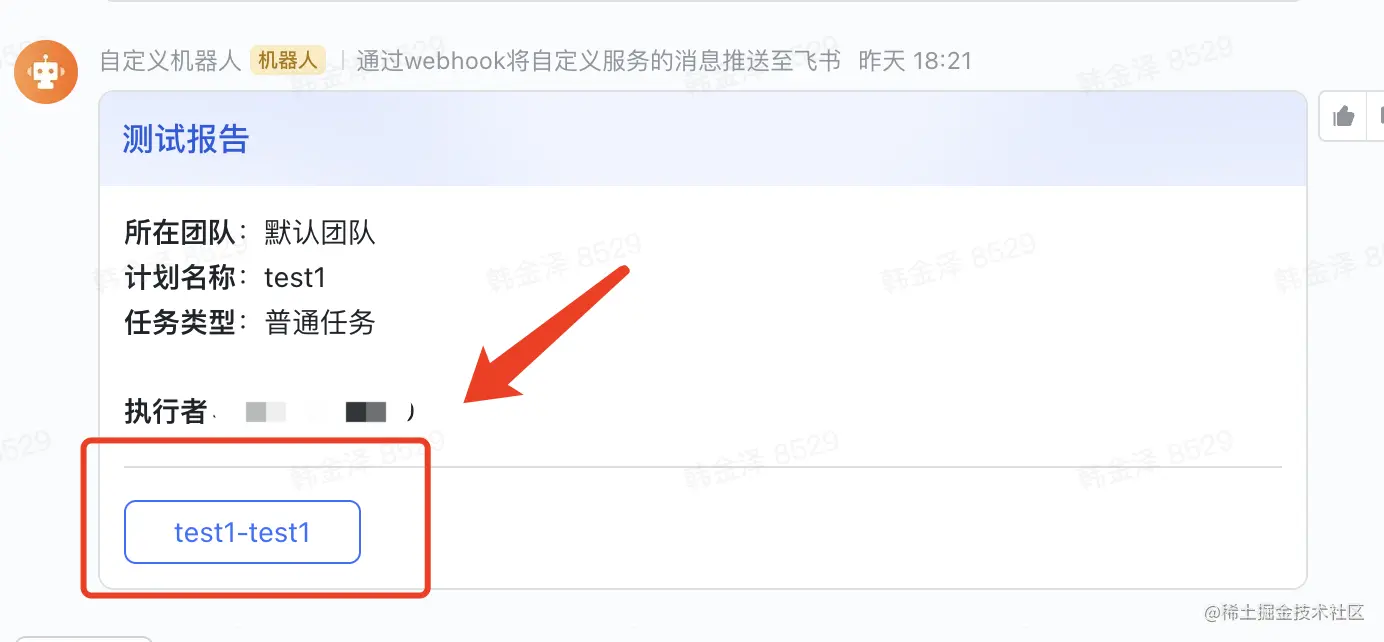Click the 任务类型 普通任务 line
Viewport: 1384px width, 642px height.
coord(250,322)
